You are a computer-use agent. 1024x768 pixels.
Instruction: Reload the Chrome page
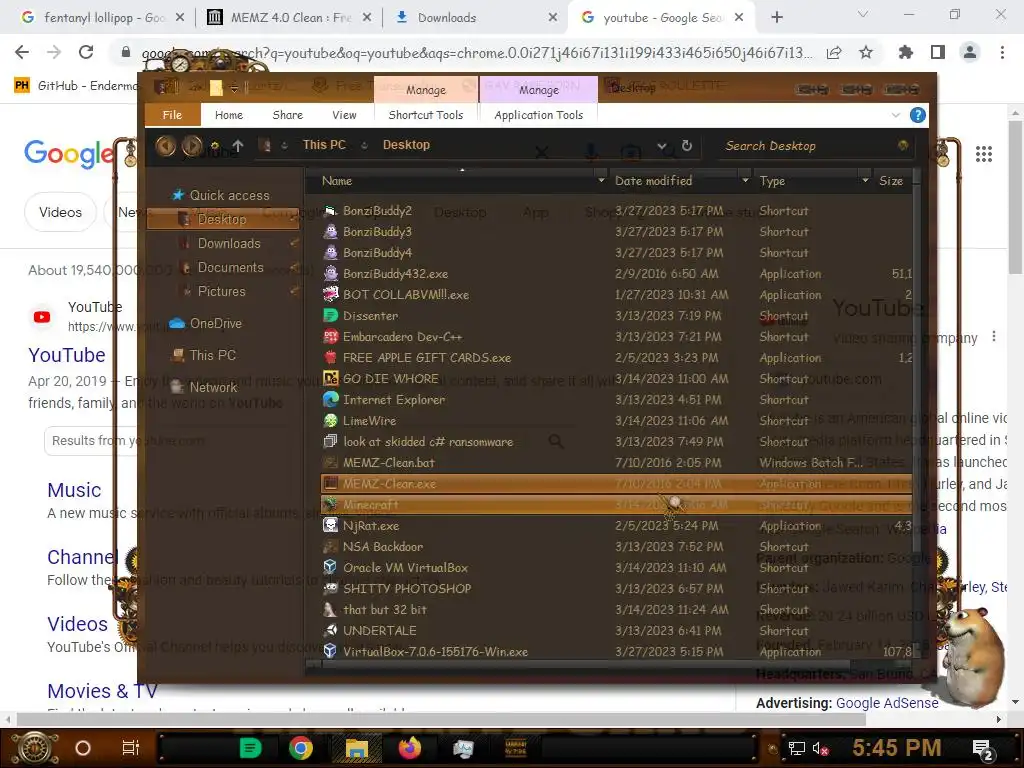(x=86, y=52)
